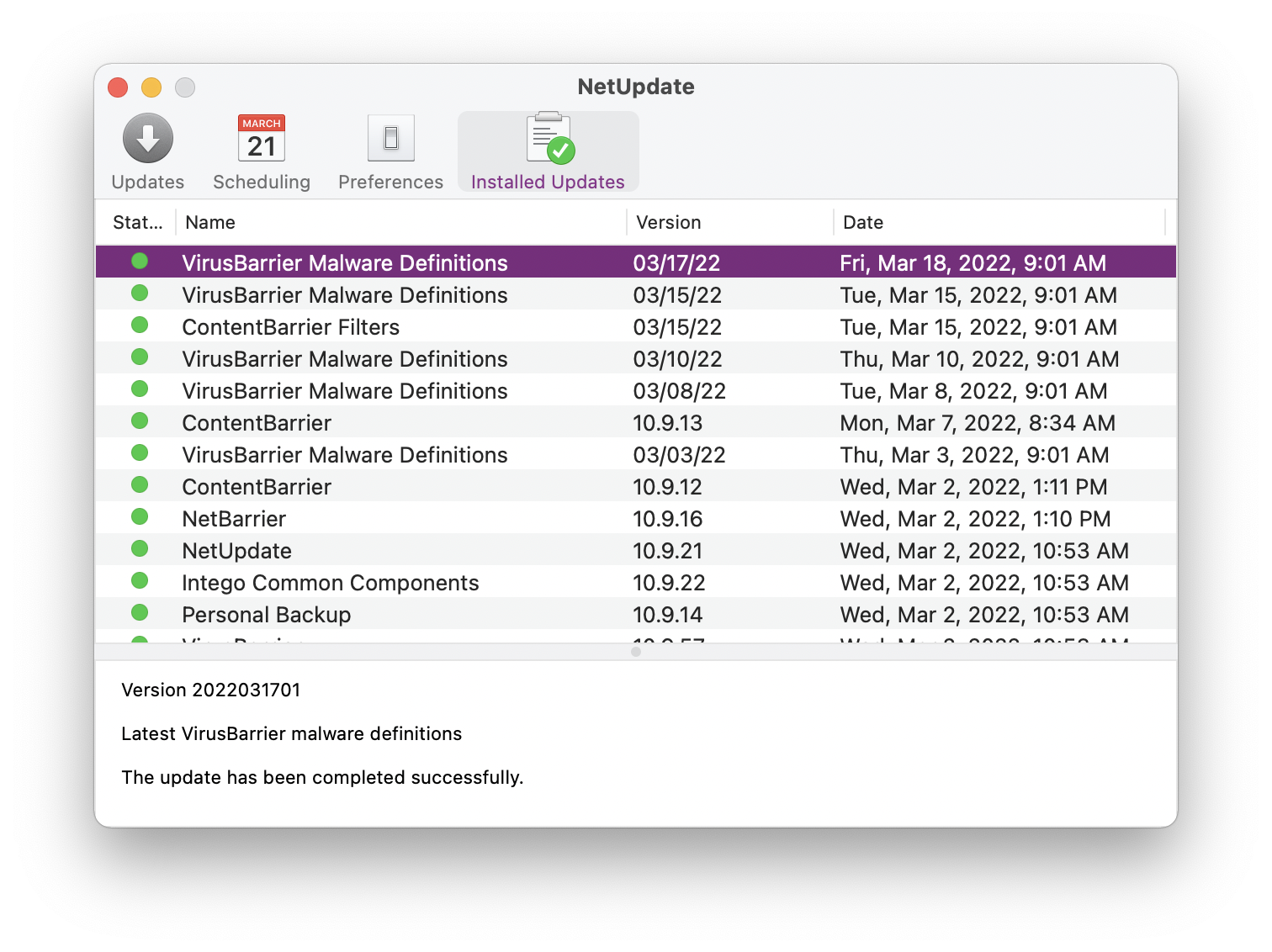Select VirusBarrier Malware Definitions version 03/08/22 row

tap(636, 390)
